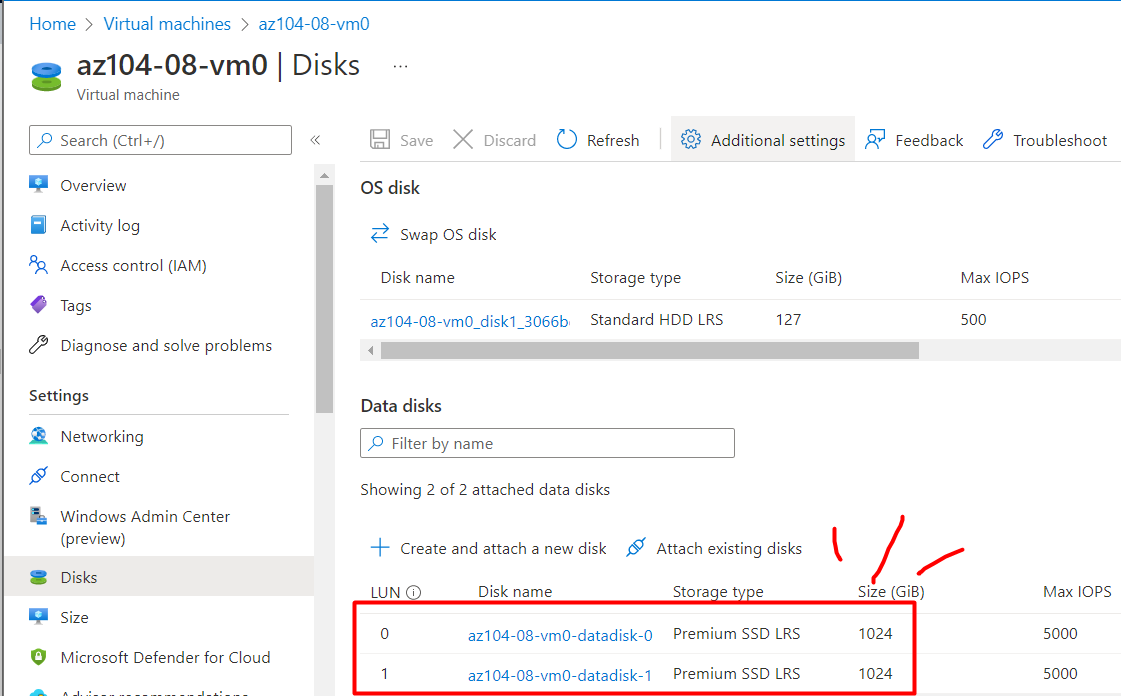Image resolution: width=1121 pixels, height=696 pixels.
Task: Click the Connect plug icon in sidebar
Action: pyautogui.click(x=39, y=476)
